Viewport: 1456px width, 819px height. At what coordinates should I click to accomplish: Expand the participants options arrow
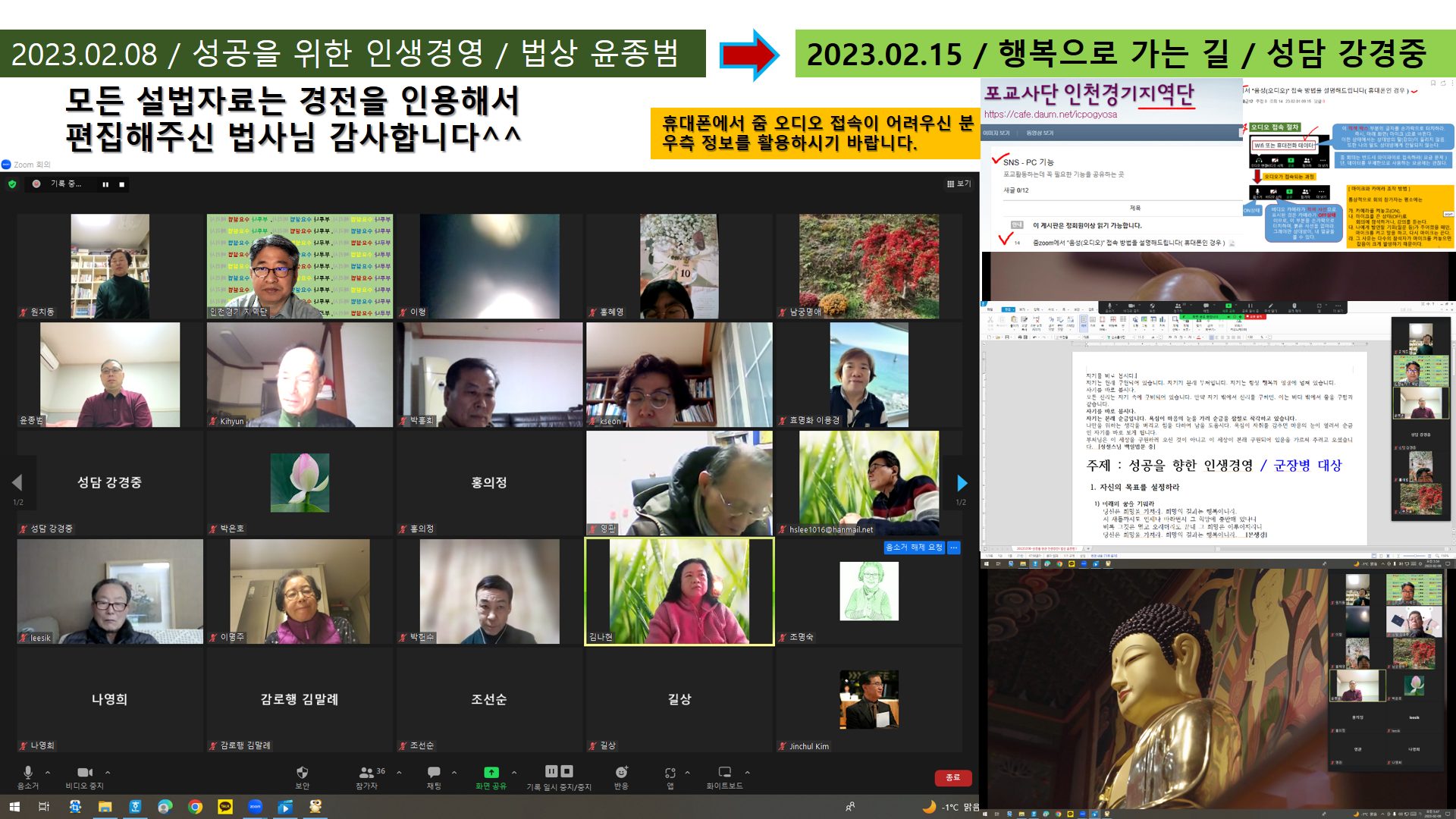(399, 772)
